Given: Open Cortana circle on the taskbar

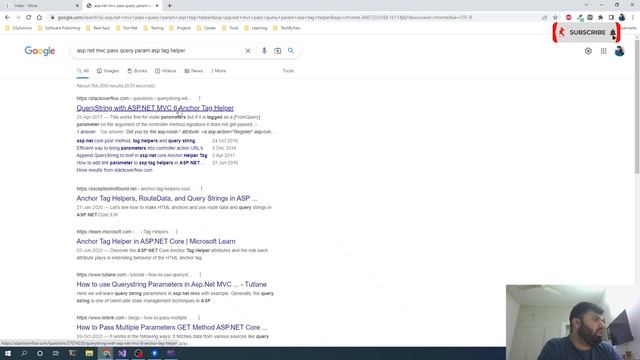Looking at the screenshot, I should click(40, 353).
